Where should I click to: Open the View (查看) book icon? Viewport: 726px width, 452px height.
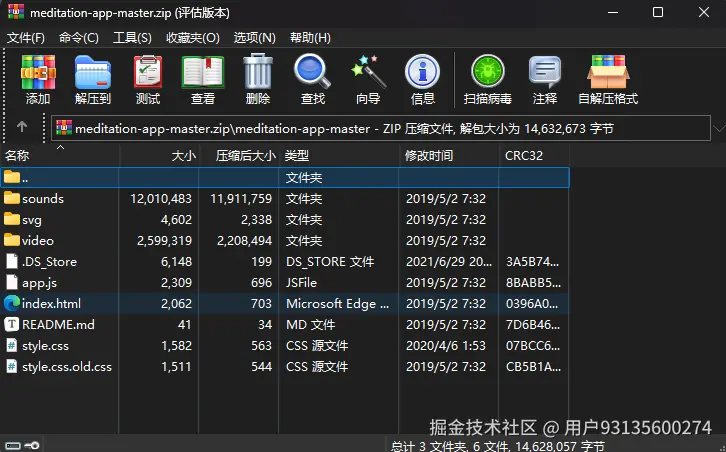click(203, 72)
